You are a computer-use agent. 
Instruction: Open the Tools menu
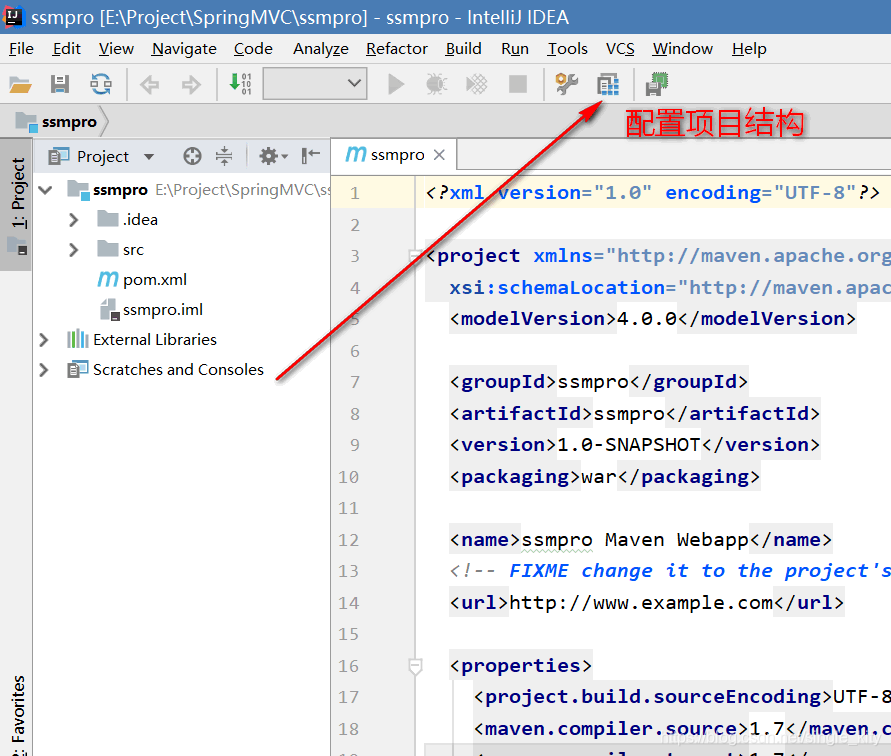[x=568, y=49]
